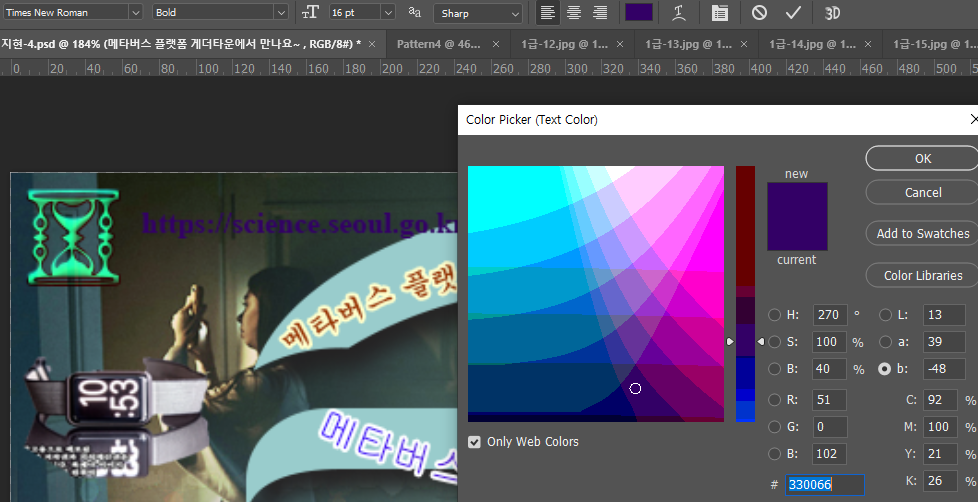
Task: Click the H value field 270
Action: [830, 315]
